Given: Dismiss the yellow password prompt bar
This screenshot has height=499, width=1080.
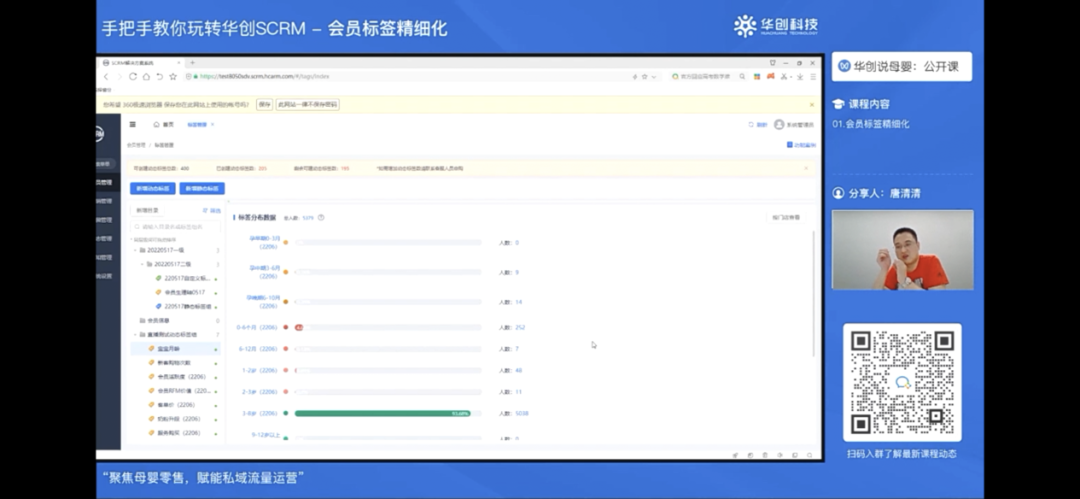Looking at the screenshot, I should click(x=811, y=105).
